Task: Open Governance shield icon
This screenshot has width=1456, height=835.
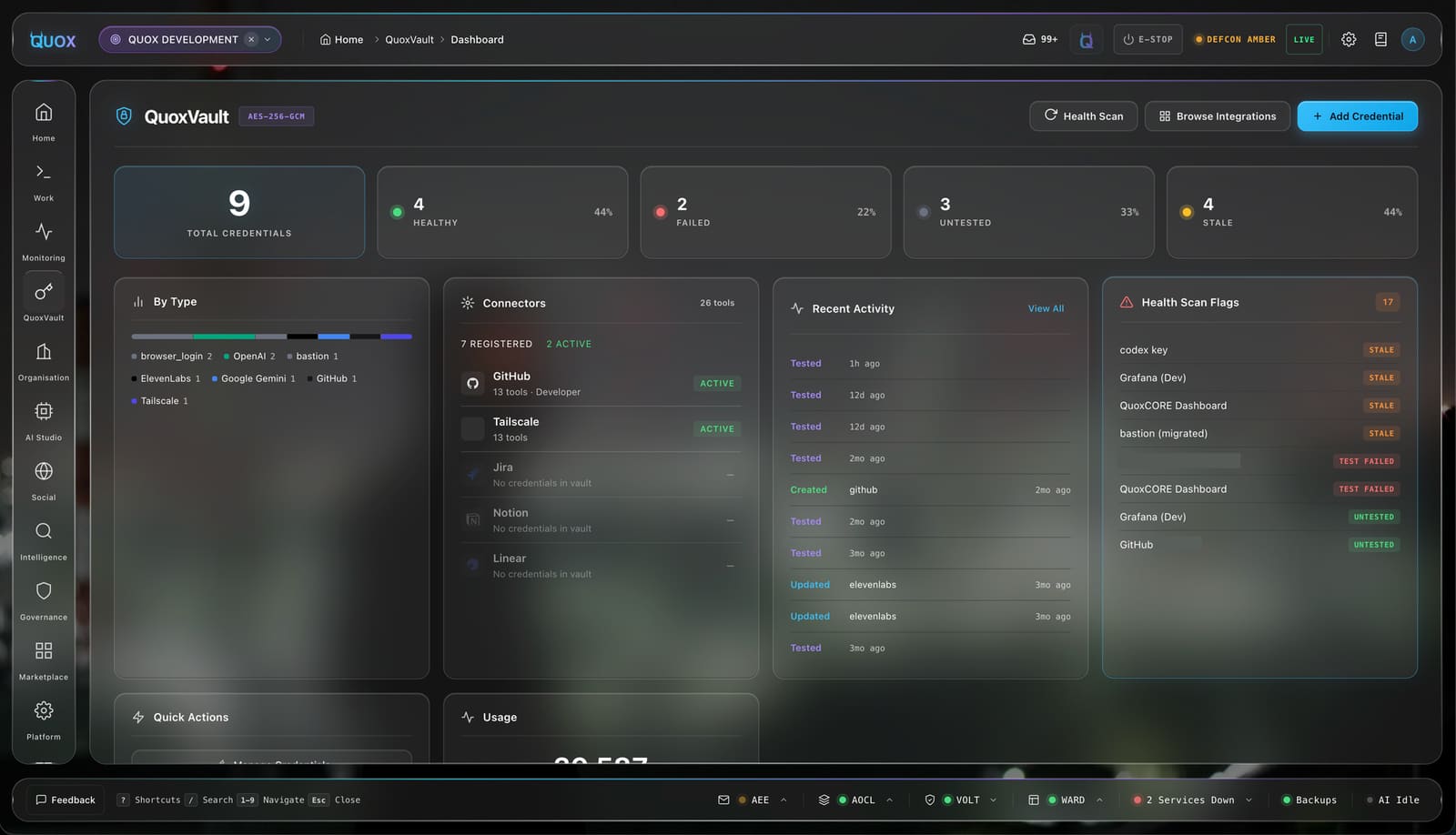Action: (x=44, y=591)
